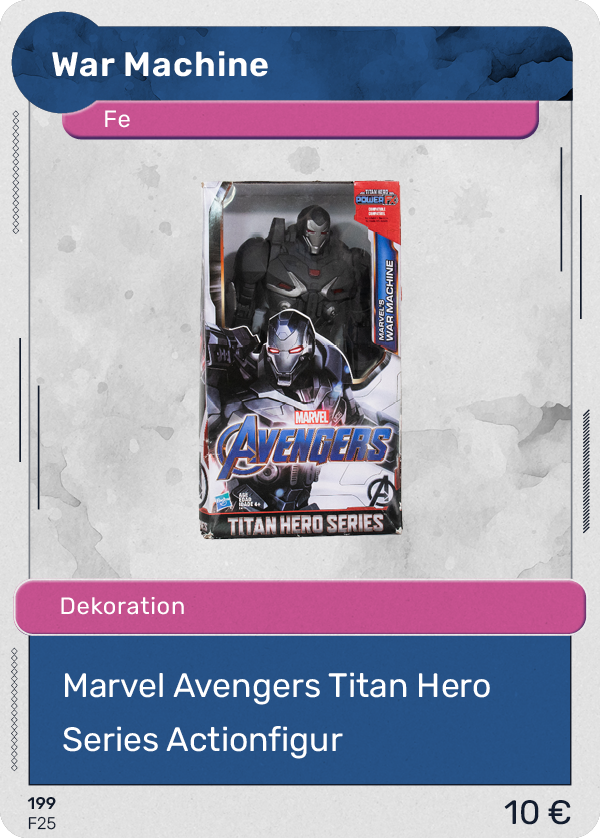The height and width of the screenshot is (838, 600).
Task: Click the Titan Hero Power FX badge
Action: click(x=377, y=204)
